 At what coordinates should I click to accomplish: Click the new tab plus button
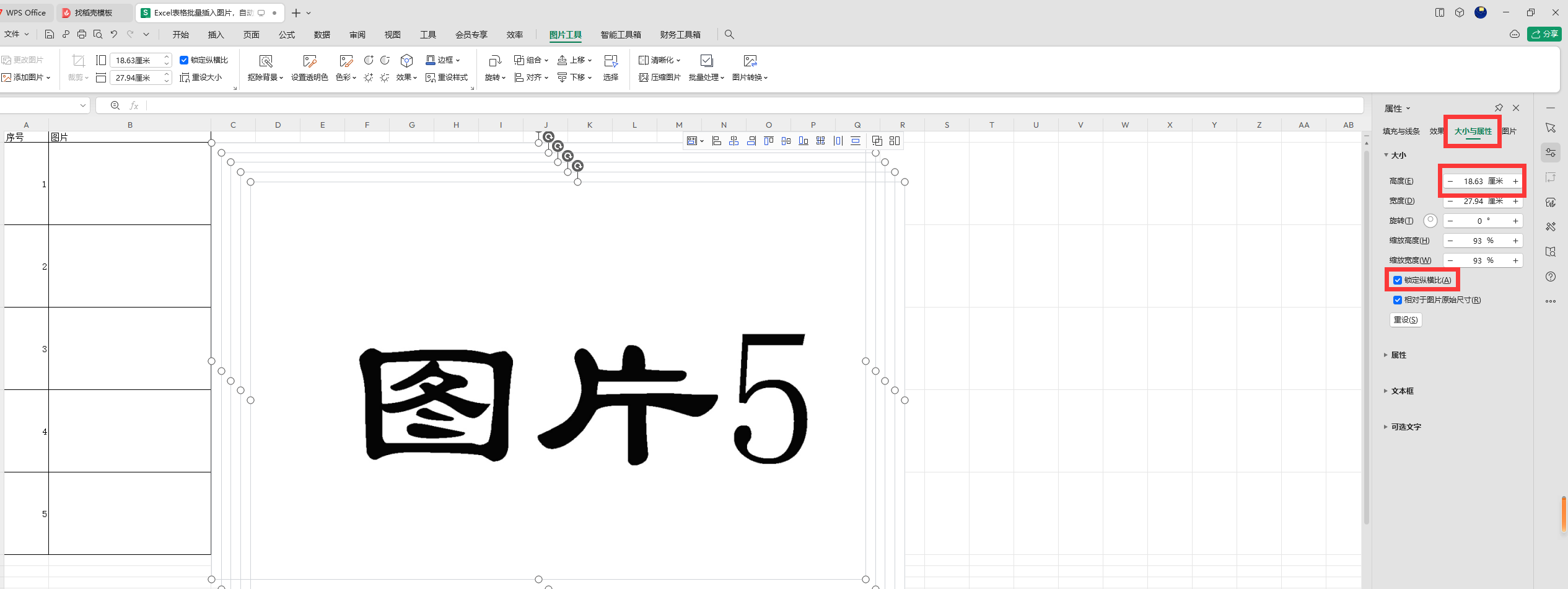pos(296,12)
